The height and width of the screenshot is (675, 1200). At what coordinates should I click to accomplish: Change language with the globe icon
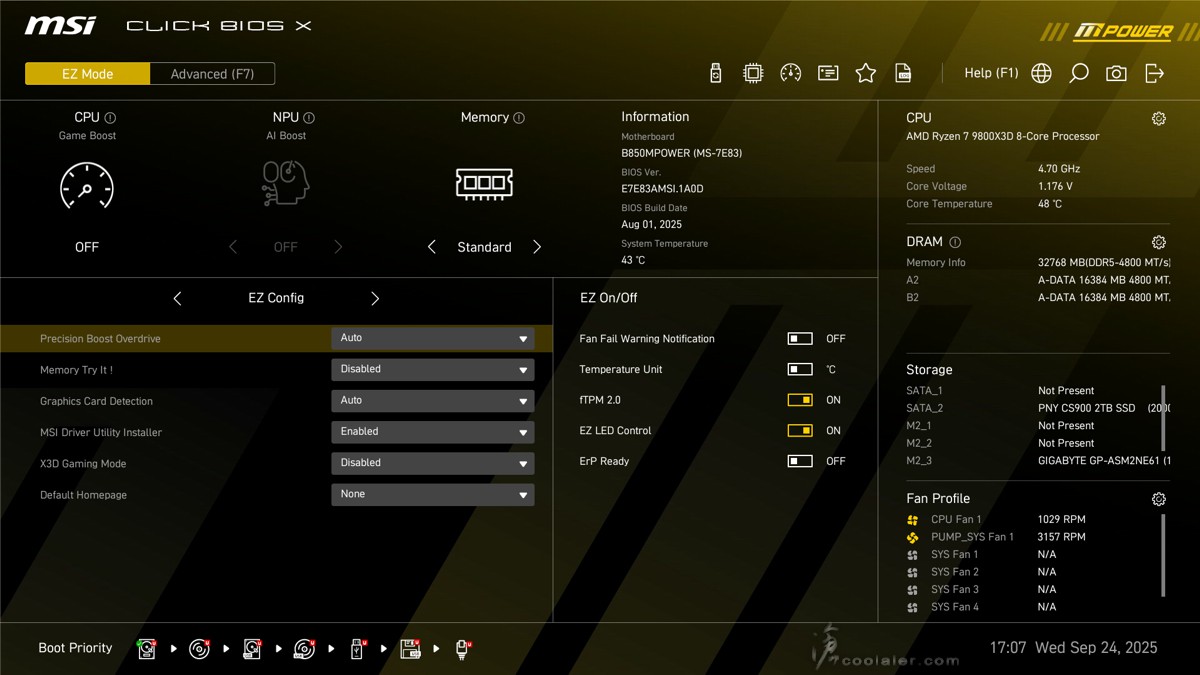(1042, 73)
